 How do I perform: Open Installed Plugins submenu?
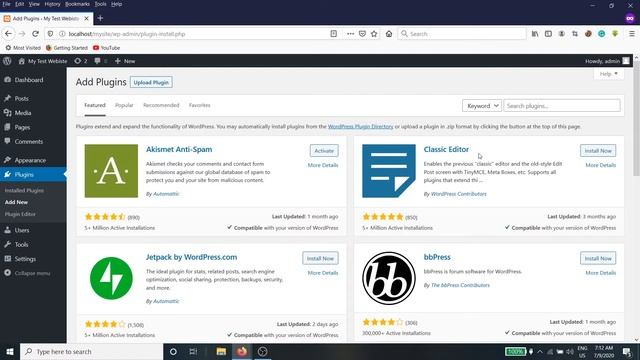click(24, 191)
